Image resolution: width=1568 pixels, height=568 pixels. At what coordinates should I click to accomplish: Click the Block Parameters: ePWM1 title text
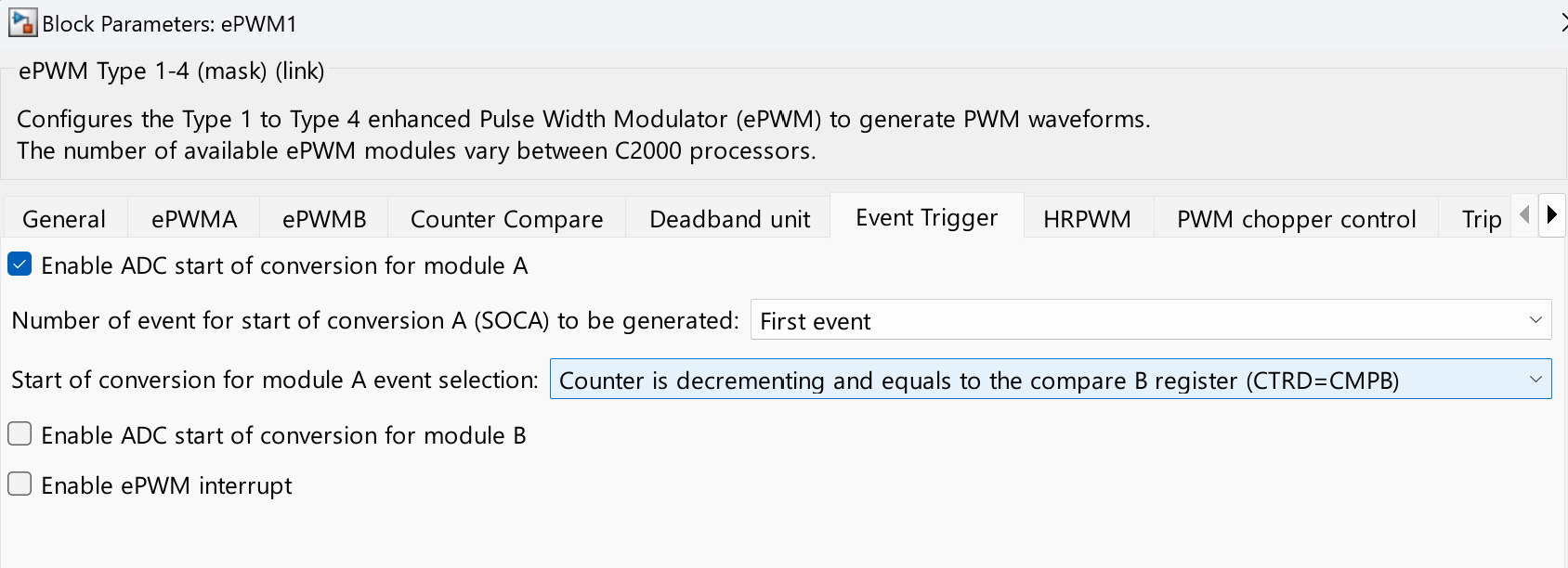170,24
